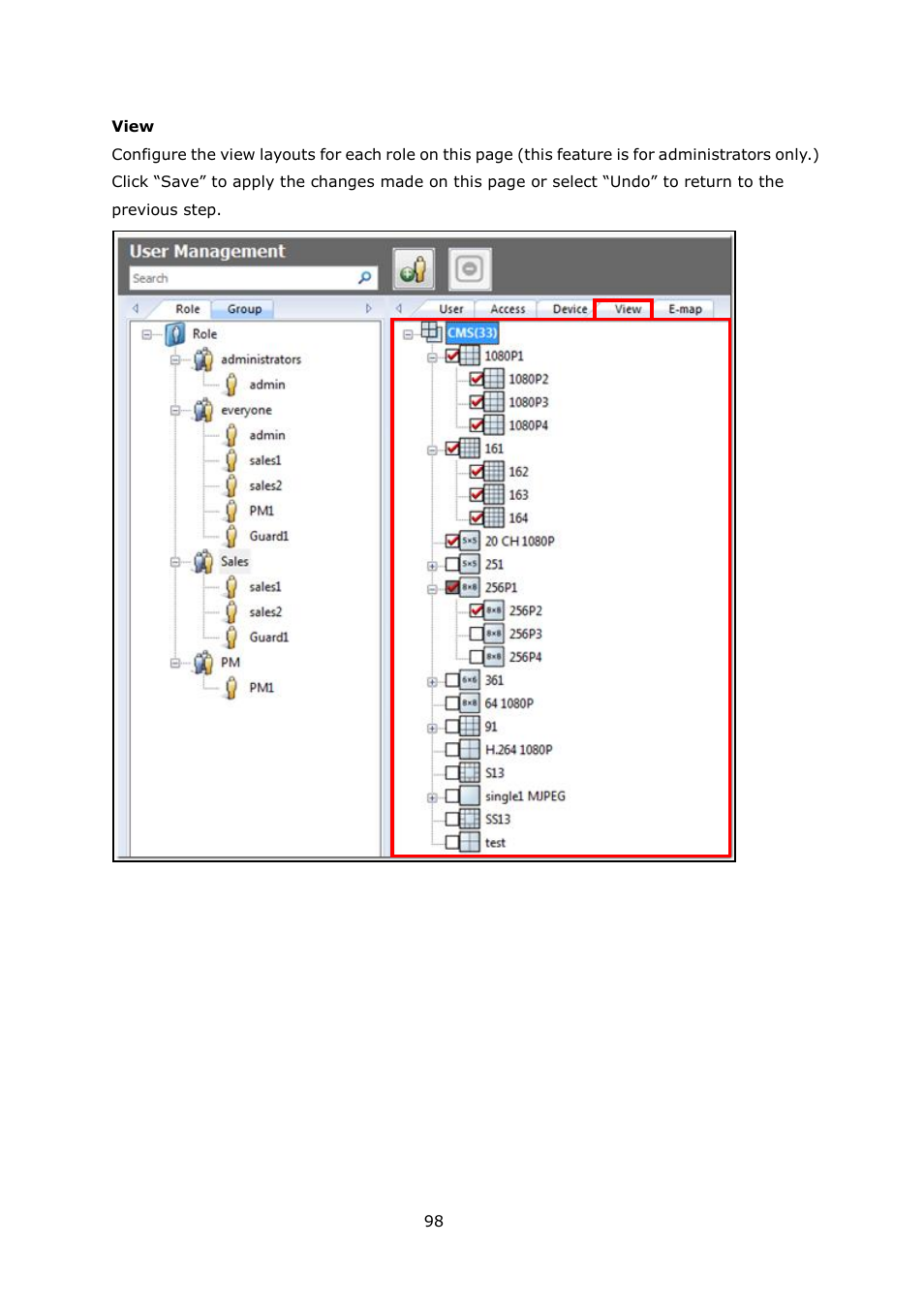Click the left panel scroll-right arrow
This screenshot has width=924, height=1308.
pos(368,308)
